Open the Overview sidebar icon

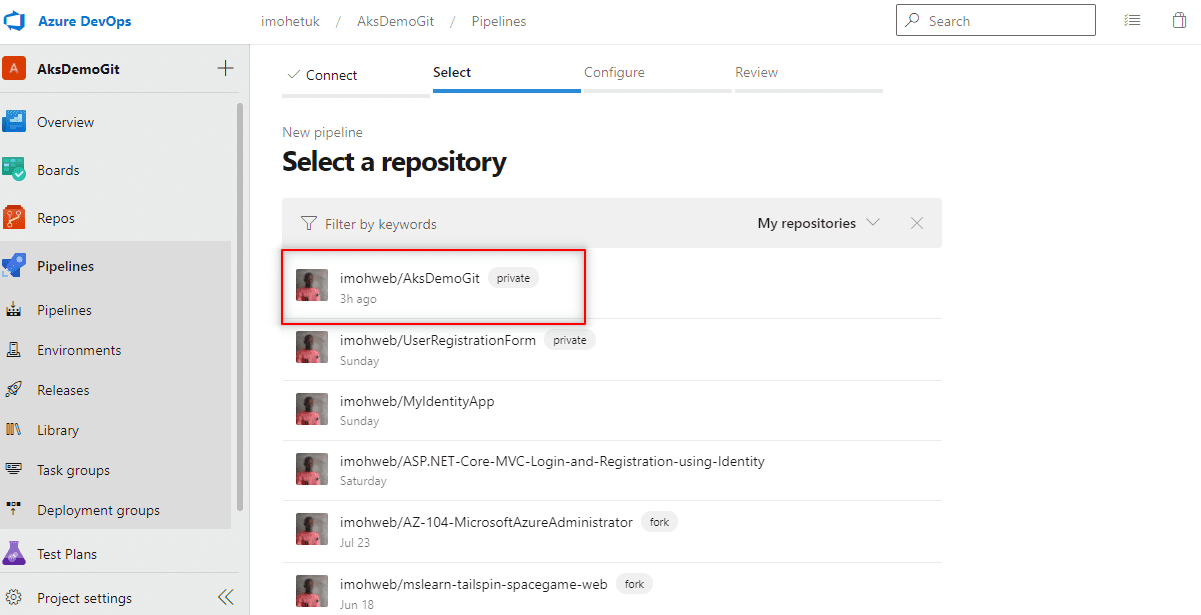pyautogui.click(x=14, y=122)
